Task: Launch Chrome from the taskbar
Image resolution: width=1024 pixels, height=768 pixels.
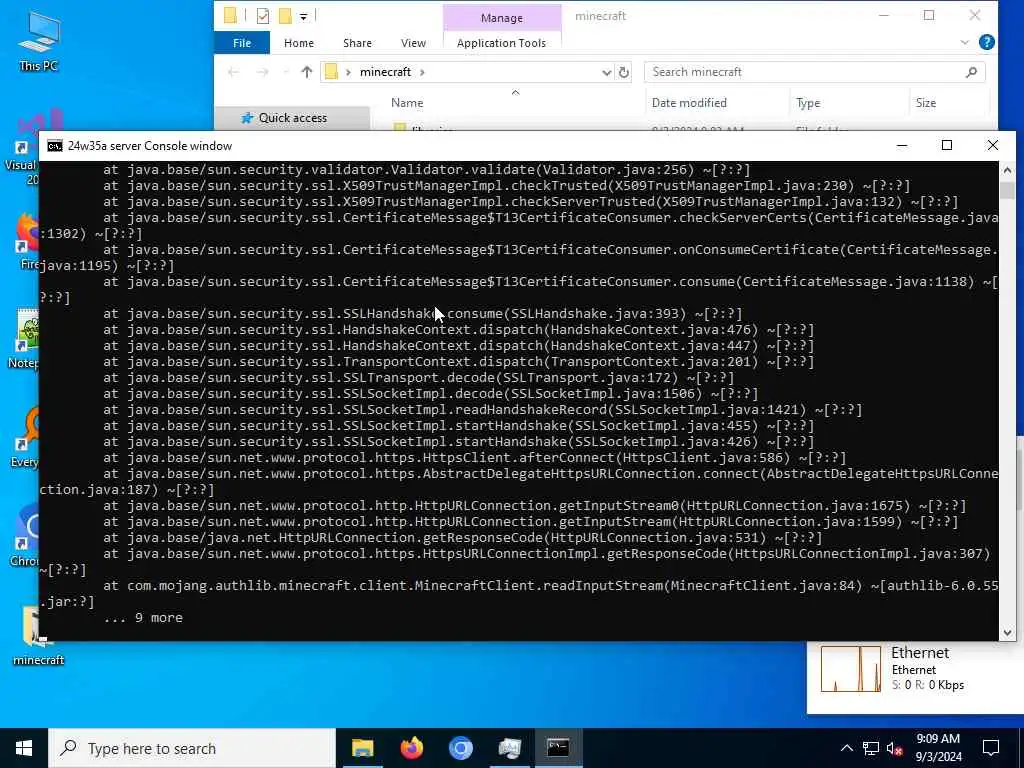Action: (460, 748)
